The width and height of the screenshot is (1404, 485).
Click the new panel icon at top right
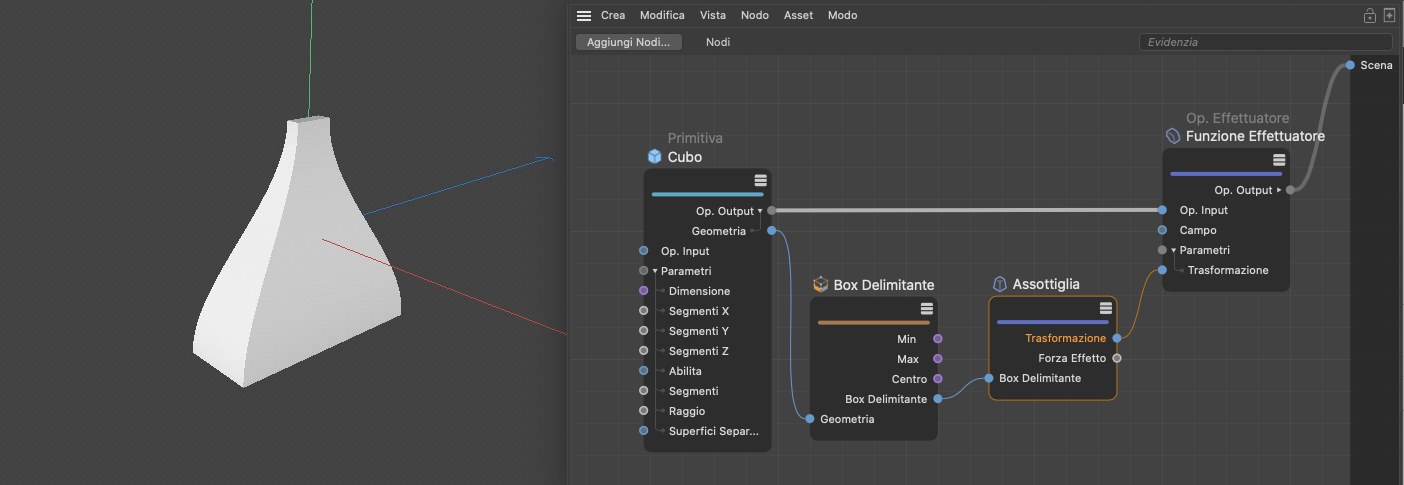coord(1390,16)
